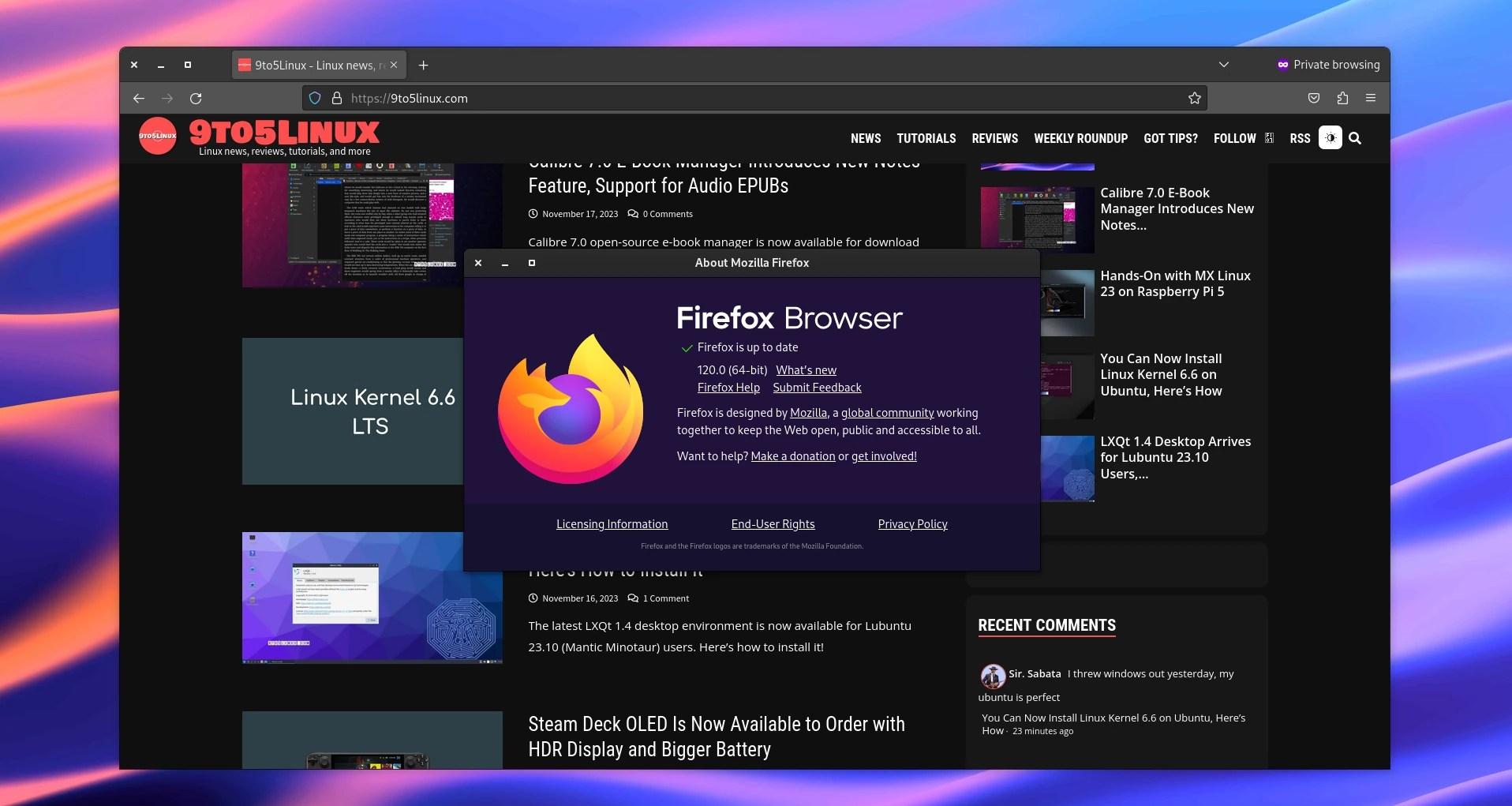Open the WEEKLY ROUNDUP menu item
The height and width of the screenshot is (806, 1512).
[x=1081, y=138]
